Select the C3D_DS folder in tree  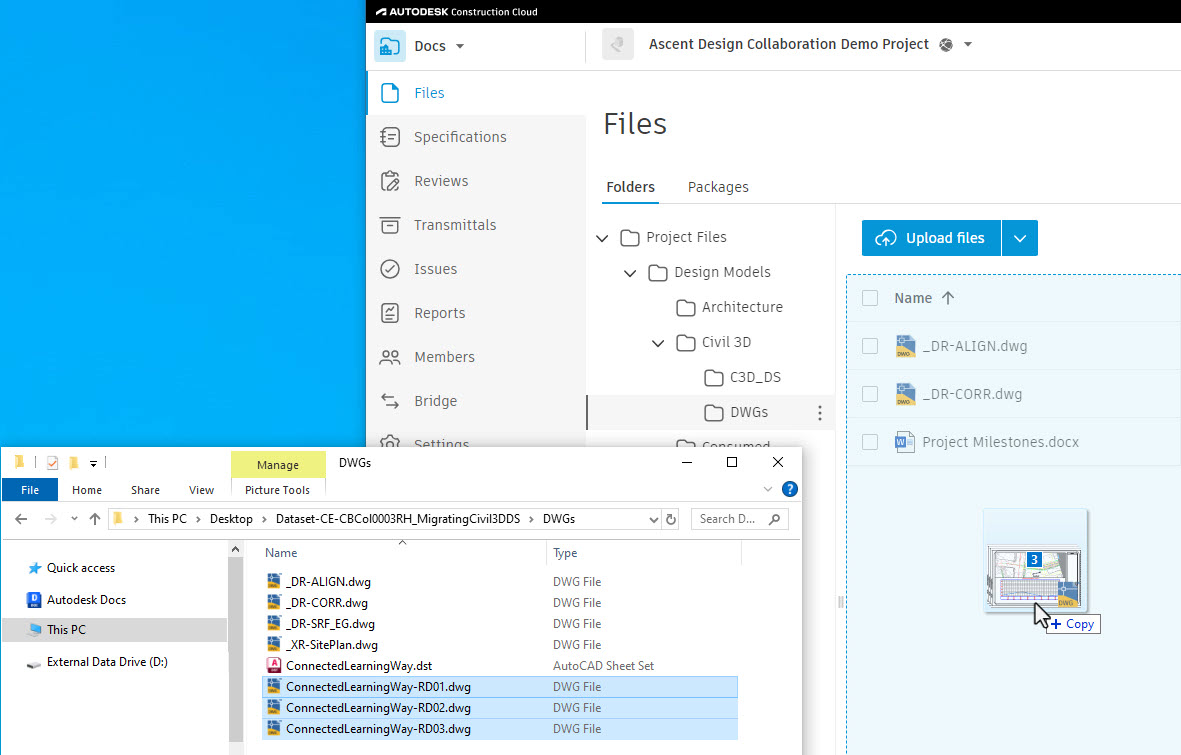[742, 378]
